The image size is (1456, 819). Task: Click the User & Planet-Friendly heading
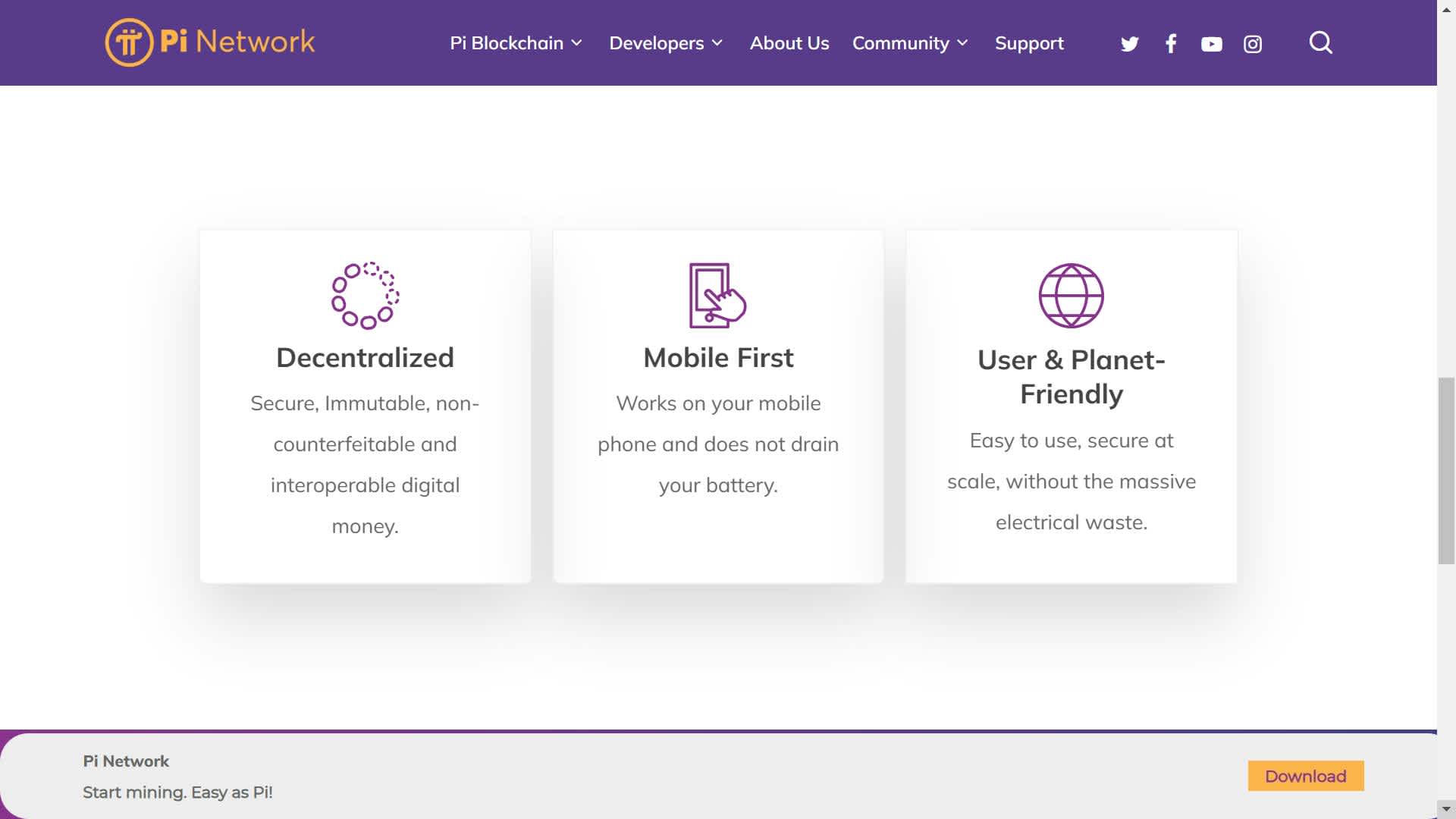[x=1071, y=377]
